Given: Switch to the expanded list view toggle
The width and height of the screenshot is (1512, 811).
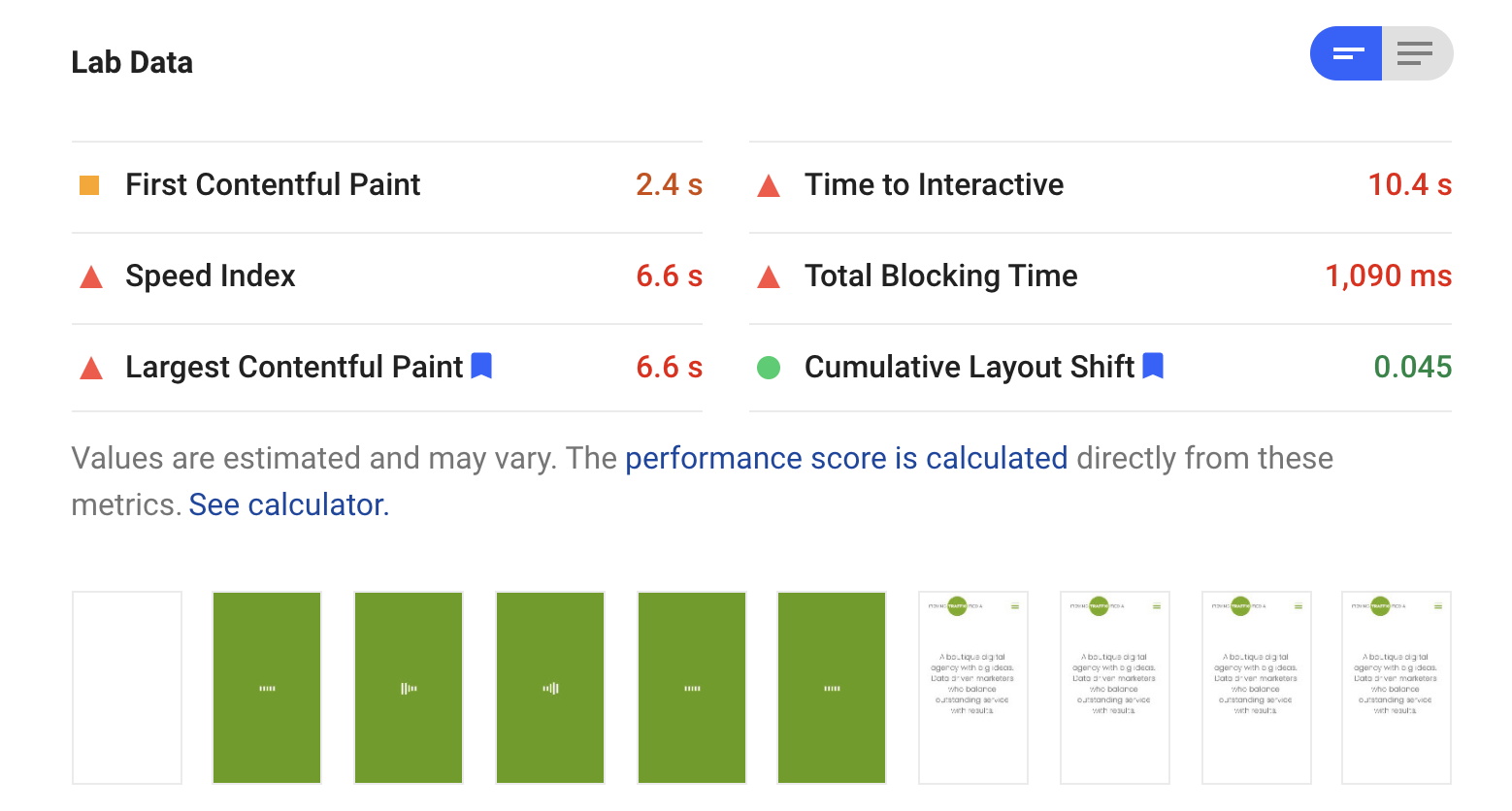Looking at the screenshot, I should tap(1416, 53).
